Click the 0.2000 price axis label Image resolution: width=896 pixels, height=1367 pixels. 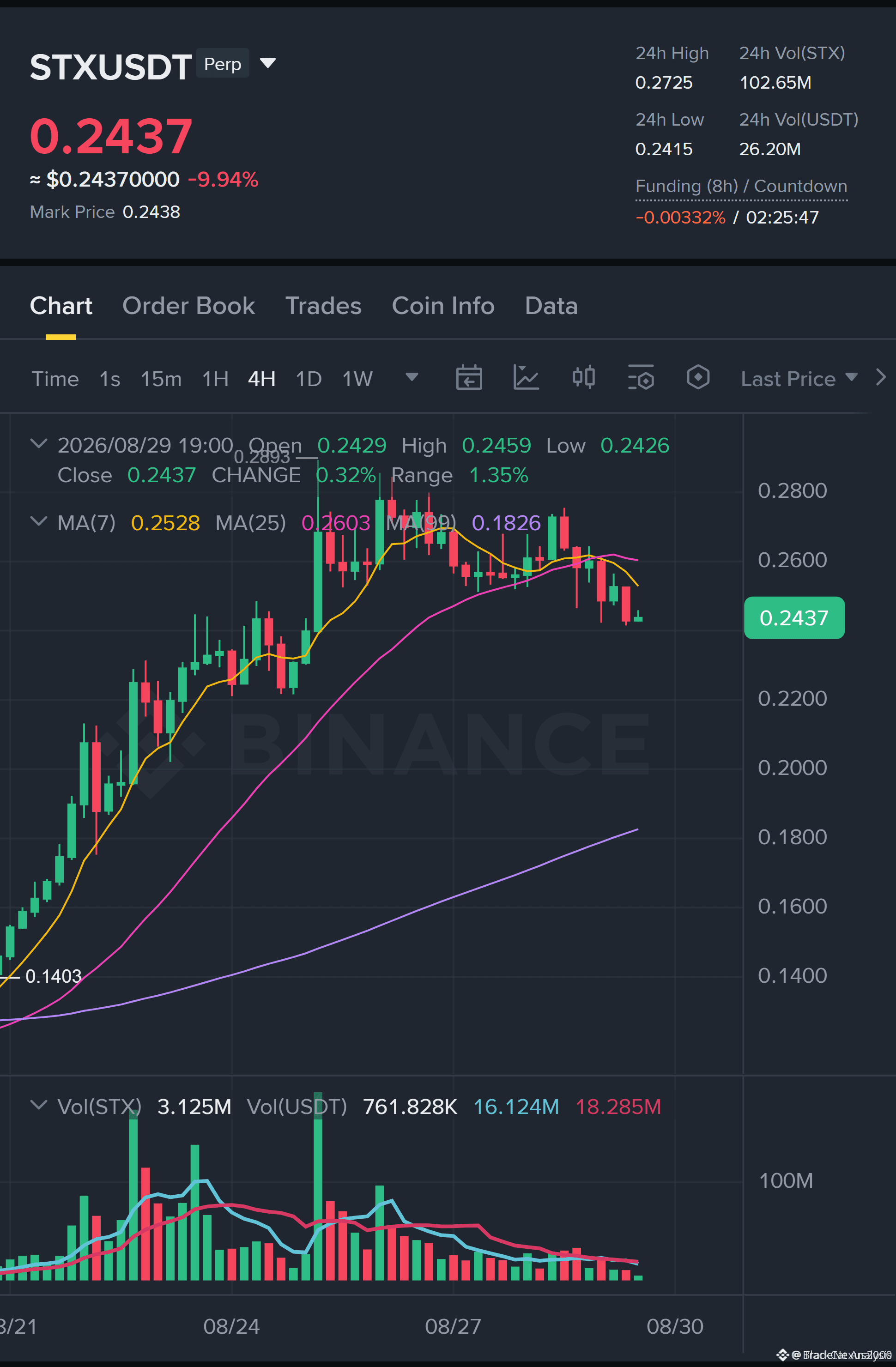pos(793,768)
